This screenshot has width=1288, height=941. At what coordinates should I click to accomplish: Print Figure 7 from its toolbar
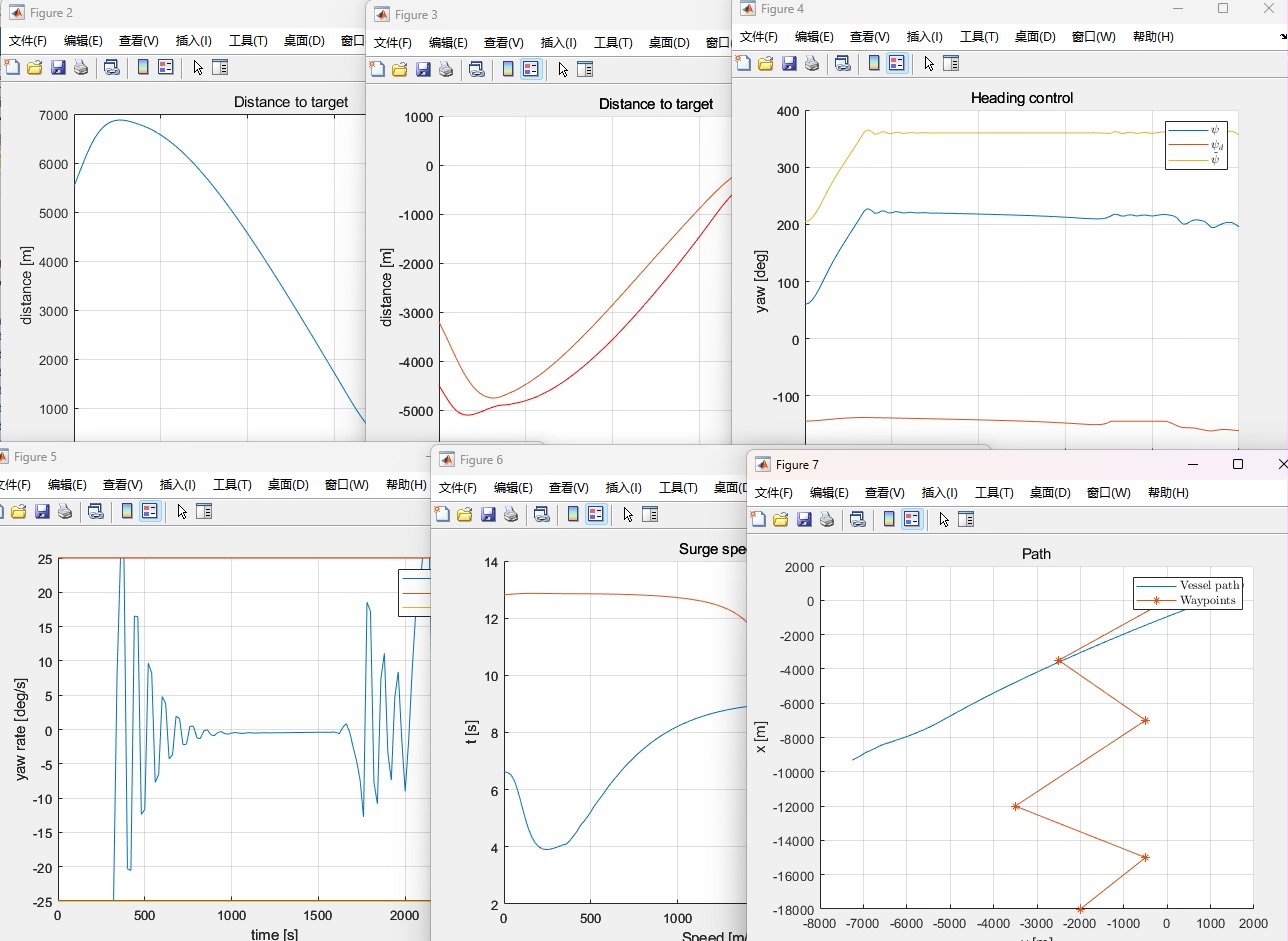827,519
